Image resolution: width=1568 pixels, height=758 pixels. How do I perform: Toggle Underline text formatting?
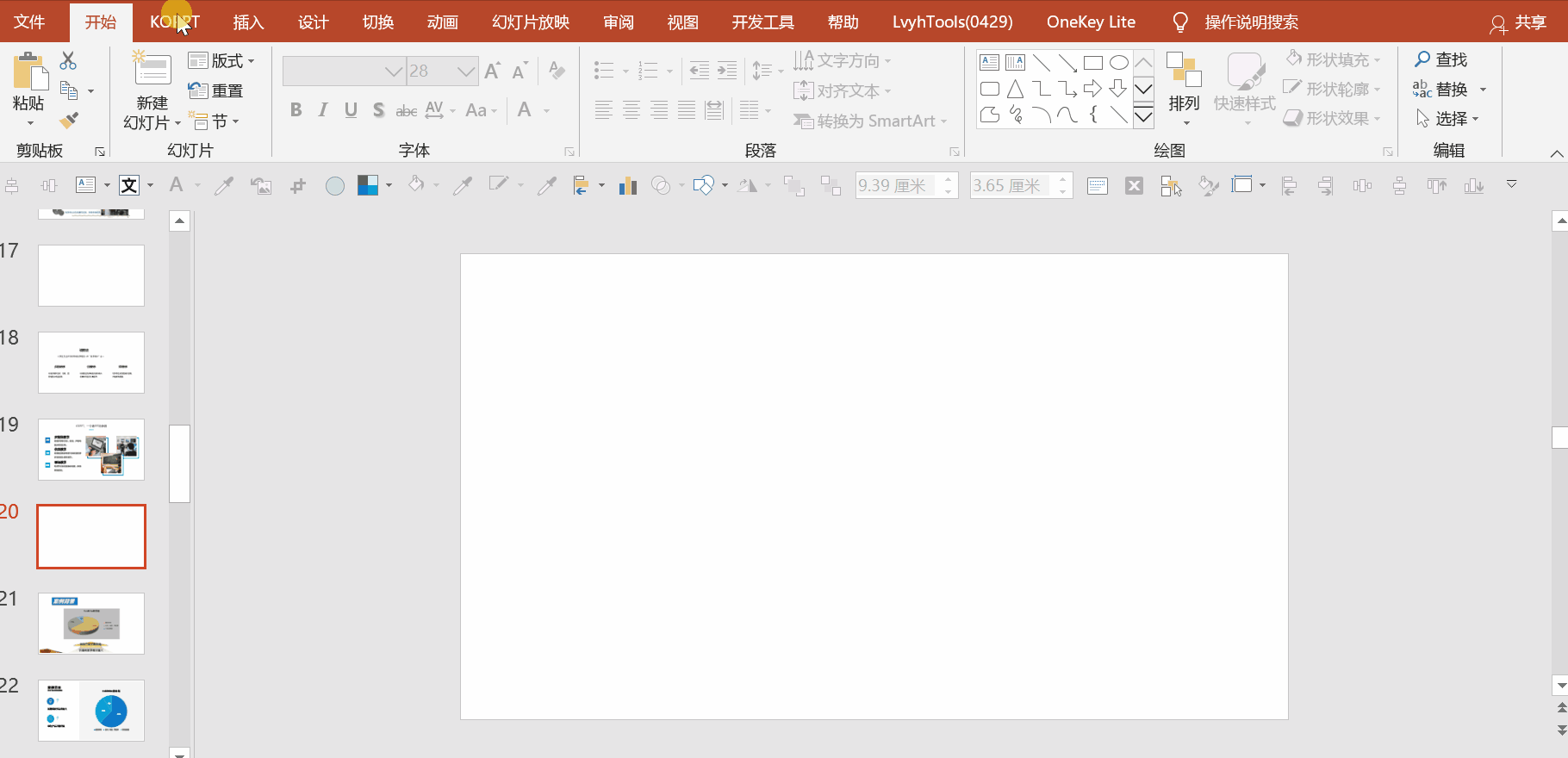pos(351,110)
